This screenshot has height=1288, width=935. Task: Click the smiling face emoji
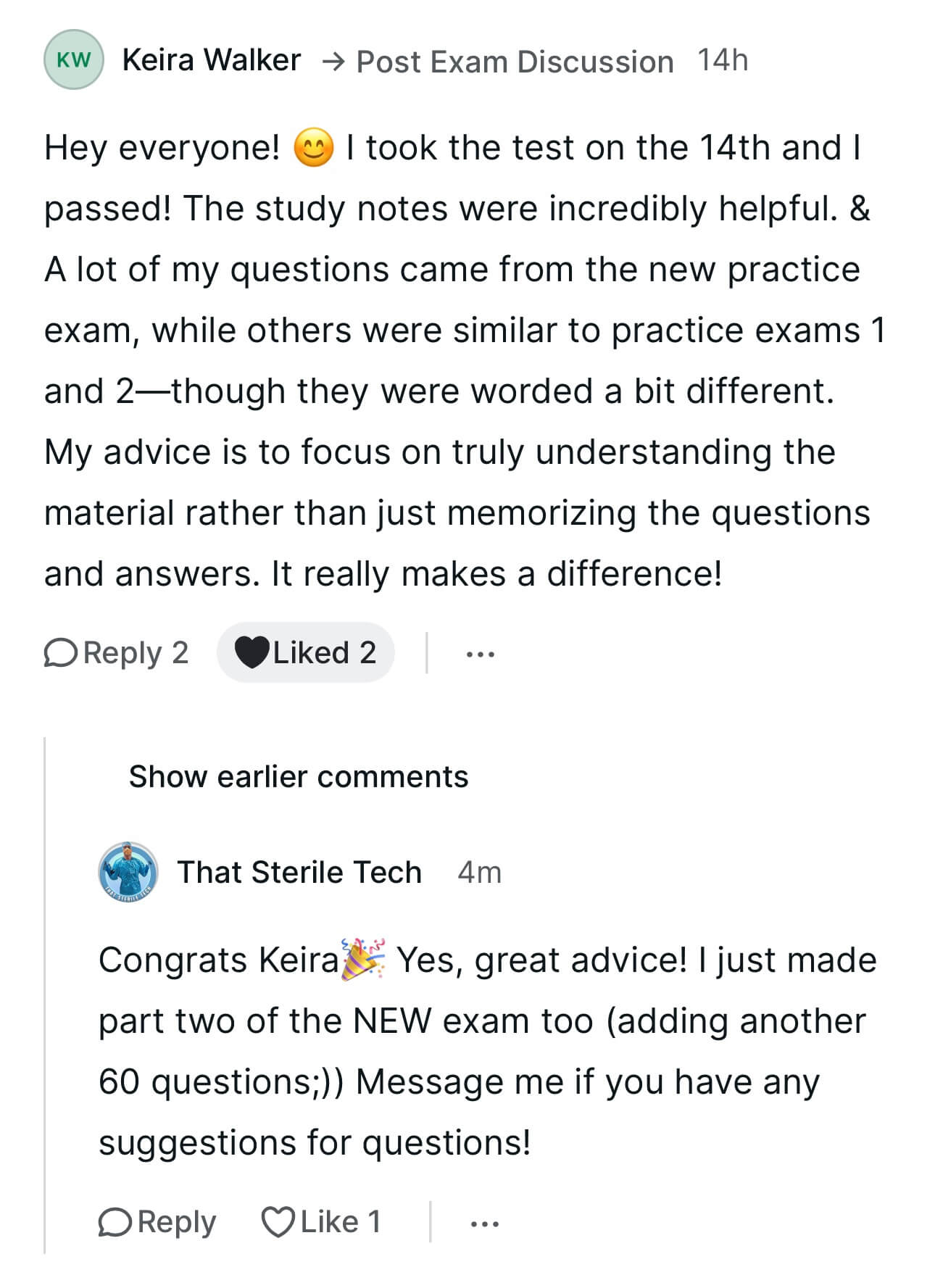314,148
